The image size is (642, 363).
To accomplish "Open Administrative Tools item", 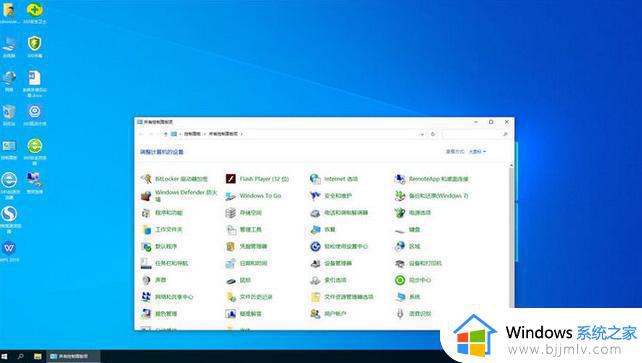I will click(244, 229).
